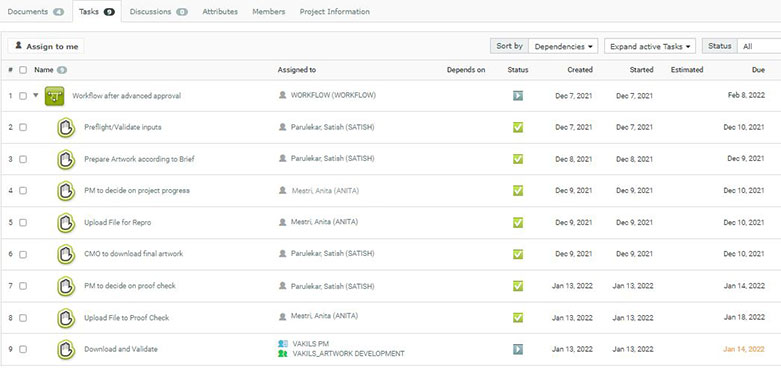Click user icon beside WORKFLOW (WORKFLOW) assignee
The height and width of the screenshot is (368, 781).
click(282, 95)
